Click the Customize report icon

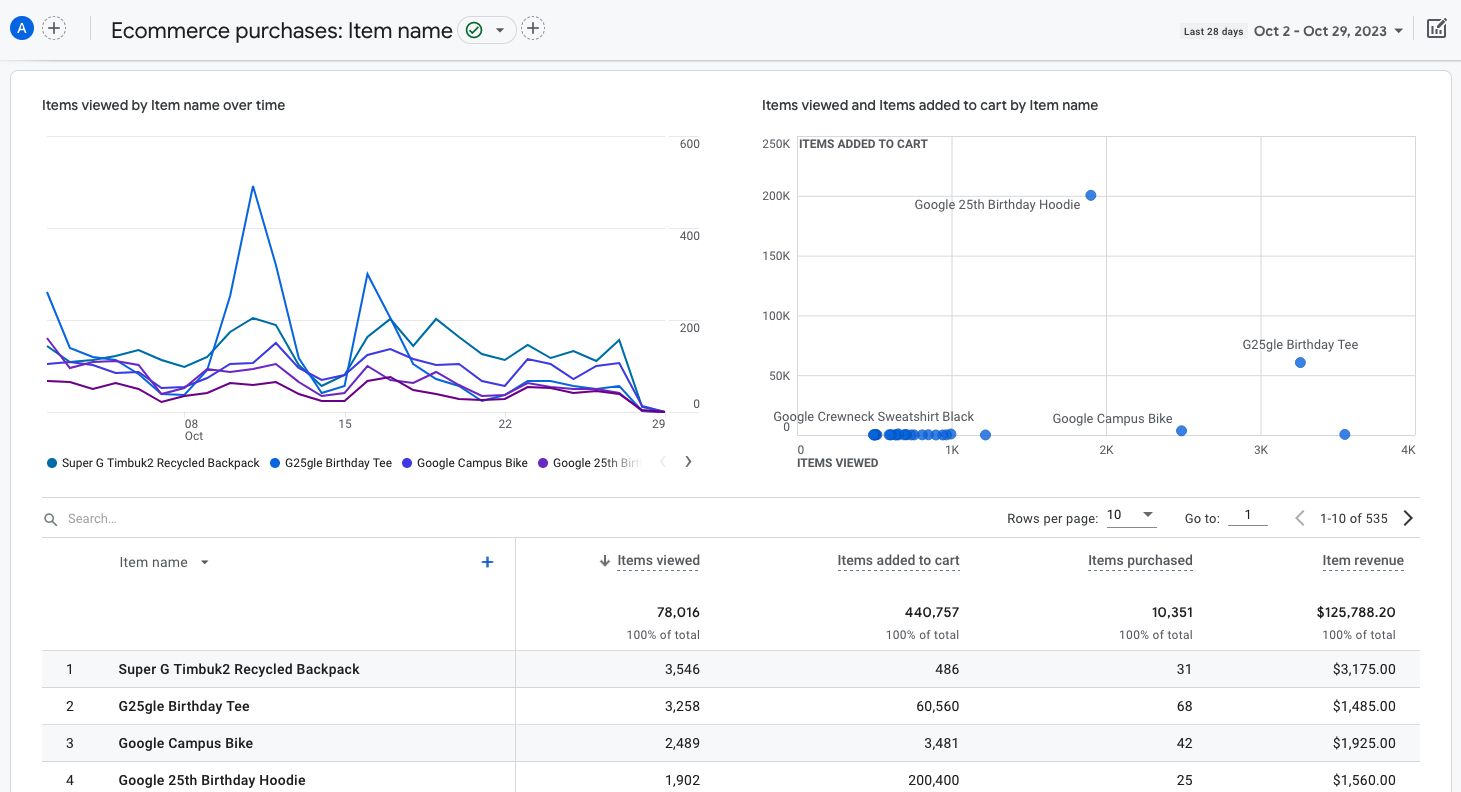pos(1437,28)
